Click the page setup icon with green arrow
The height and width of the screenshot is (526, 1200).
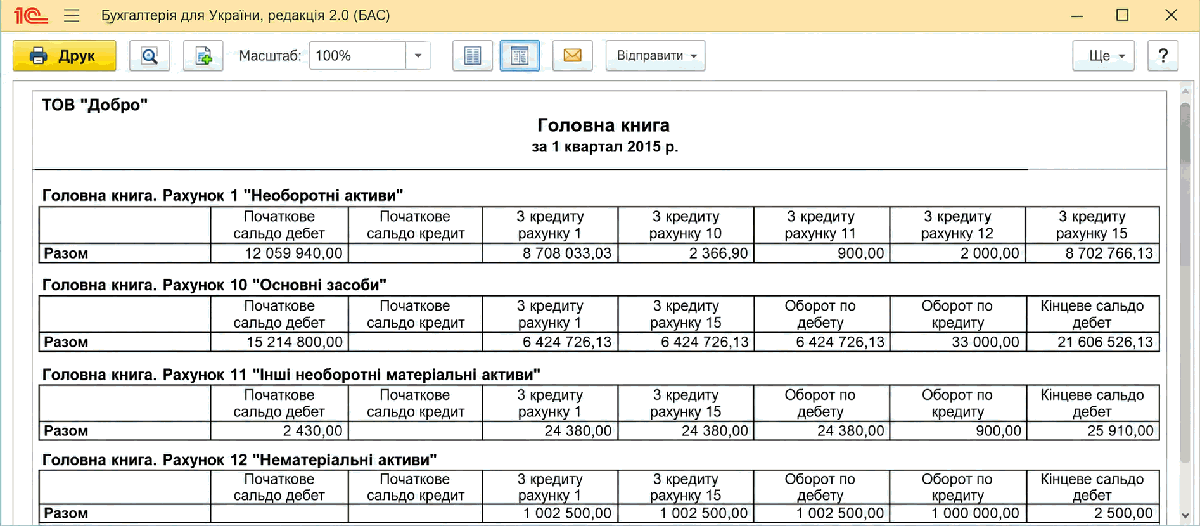click(203, 56)
